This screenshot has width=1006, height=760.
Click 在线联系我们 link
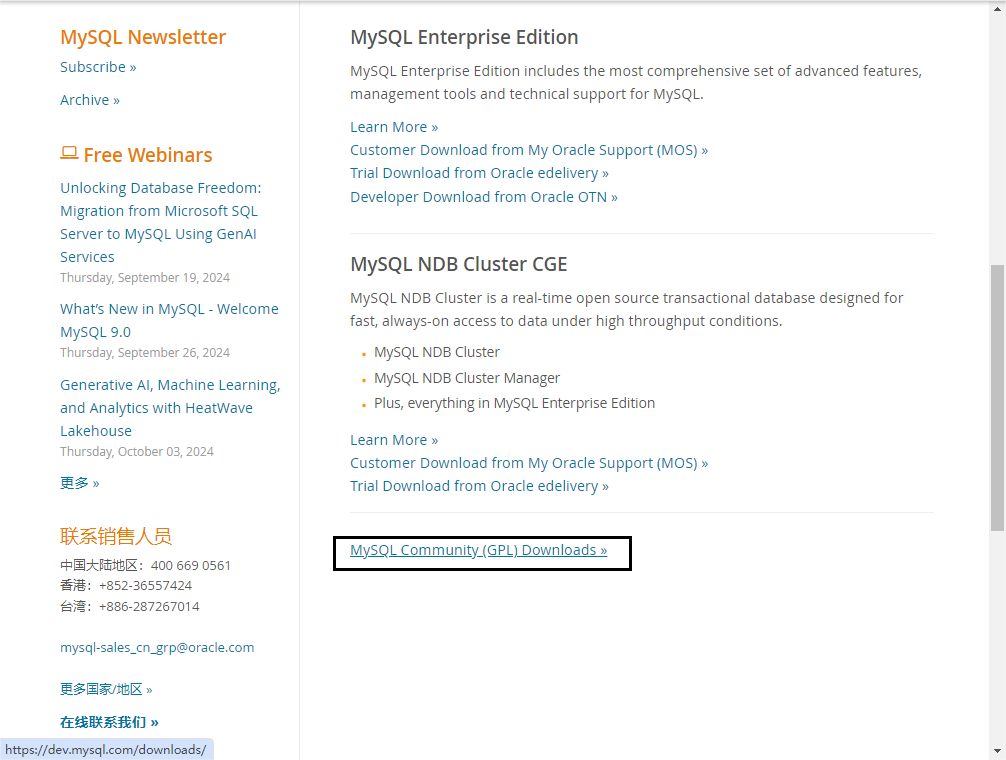tap(109, 722)
